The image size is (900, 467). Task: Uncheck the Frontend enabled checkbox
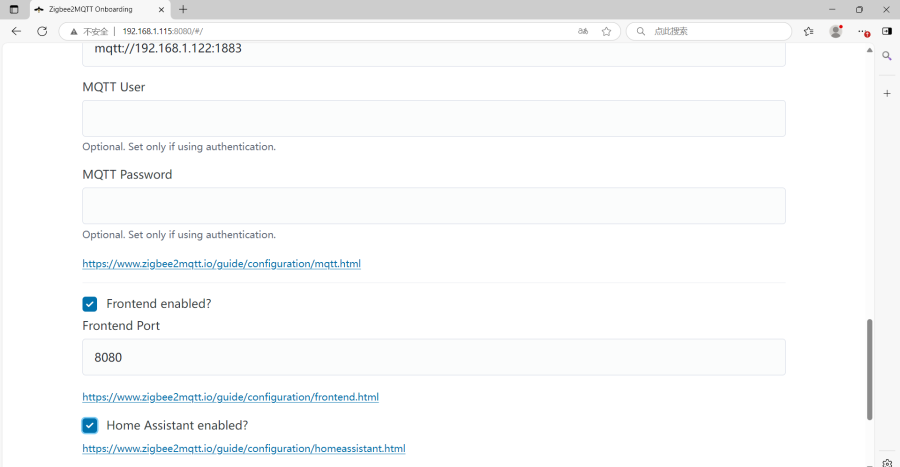pos(90,303)
